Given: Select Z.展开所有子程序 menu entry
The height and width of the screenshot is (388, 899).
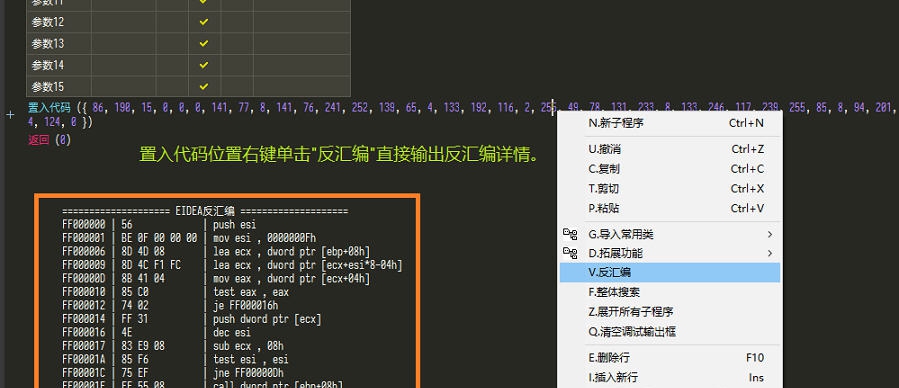Looking at the screenshot, I should pyautogui.click(x=670, y=312).
